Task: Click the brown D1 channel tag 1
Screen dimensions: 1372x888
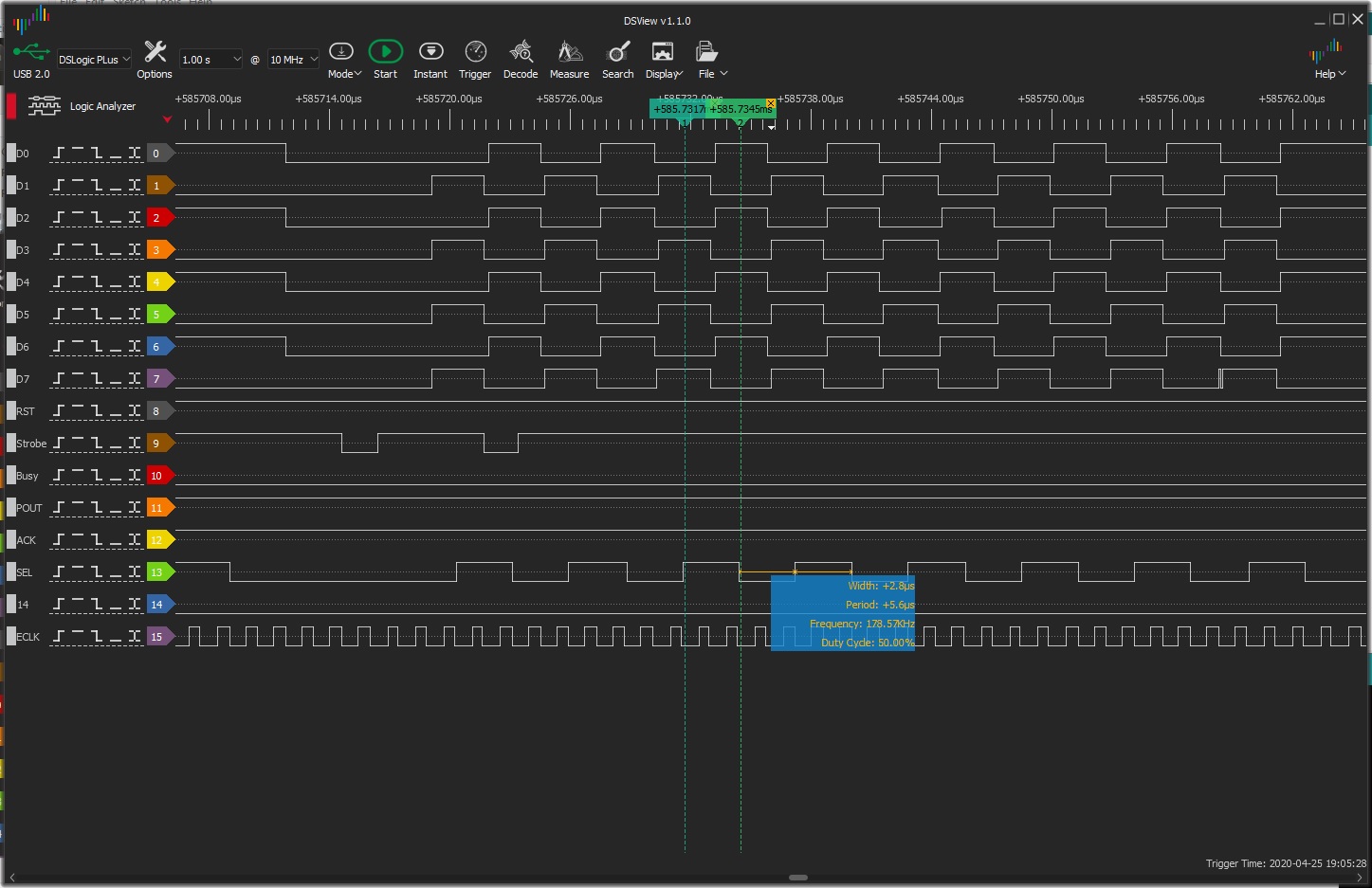Action: pos(160,186)
